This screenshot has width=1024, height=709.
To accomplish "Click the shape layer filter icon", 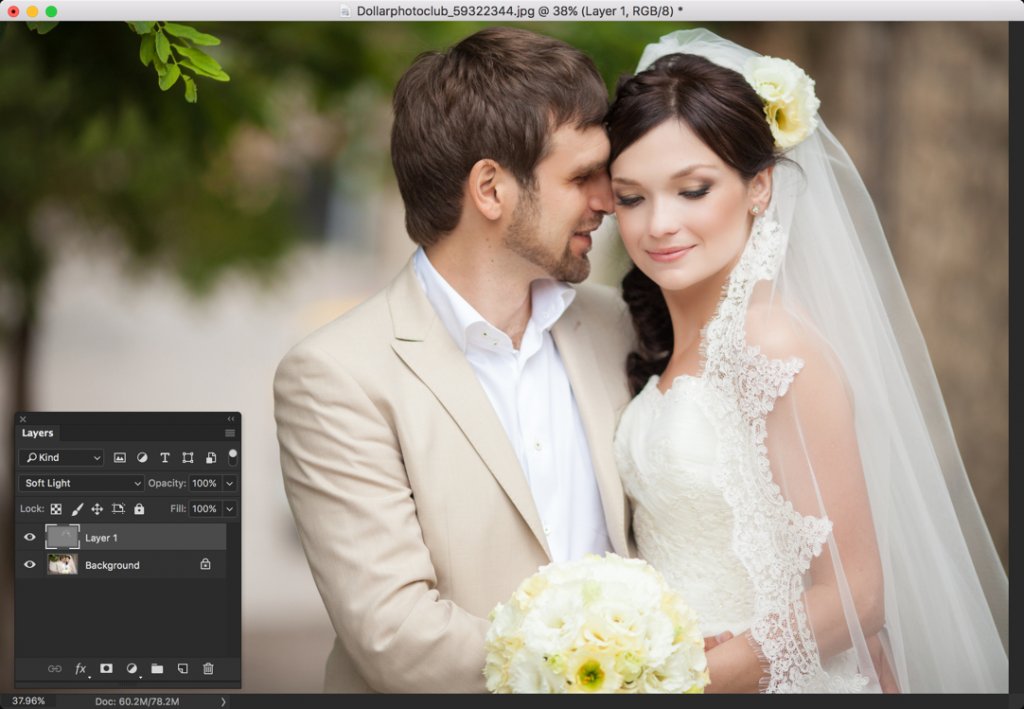I will click(187, 457).
